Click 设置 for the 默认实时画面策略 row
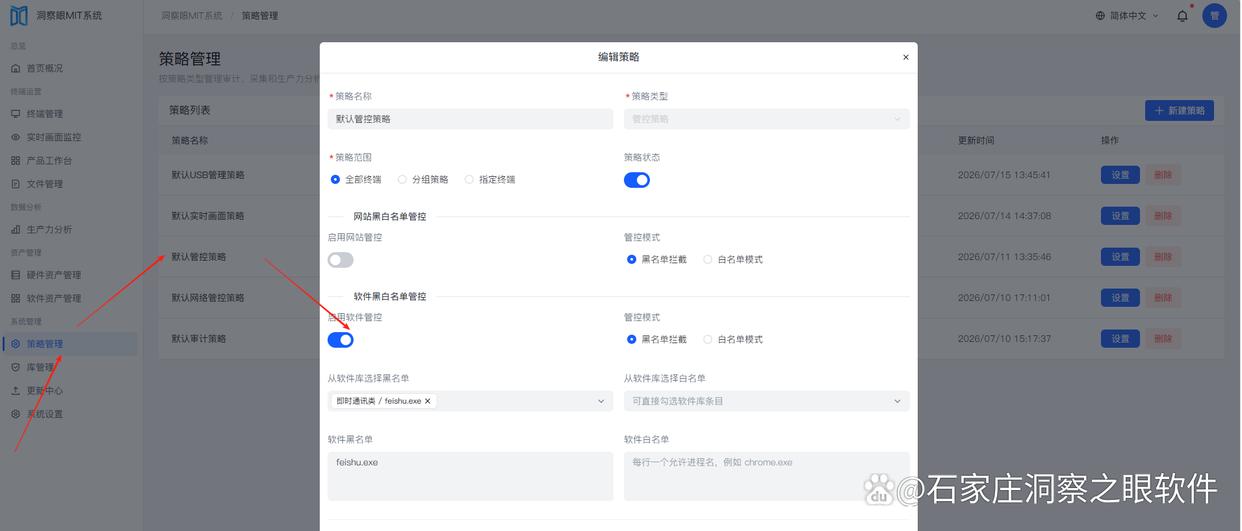Screen dimensions: 1242x531 pos(1120,216)
